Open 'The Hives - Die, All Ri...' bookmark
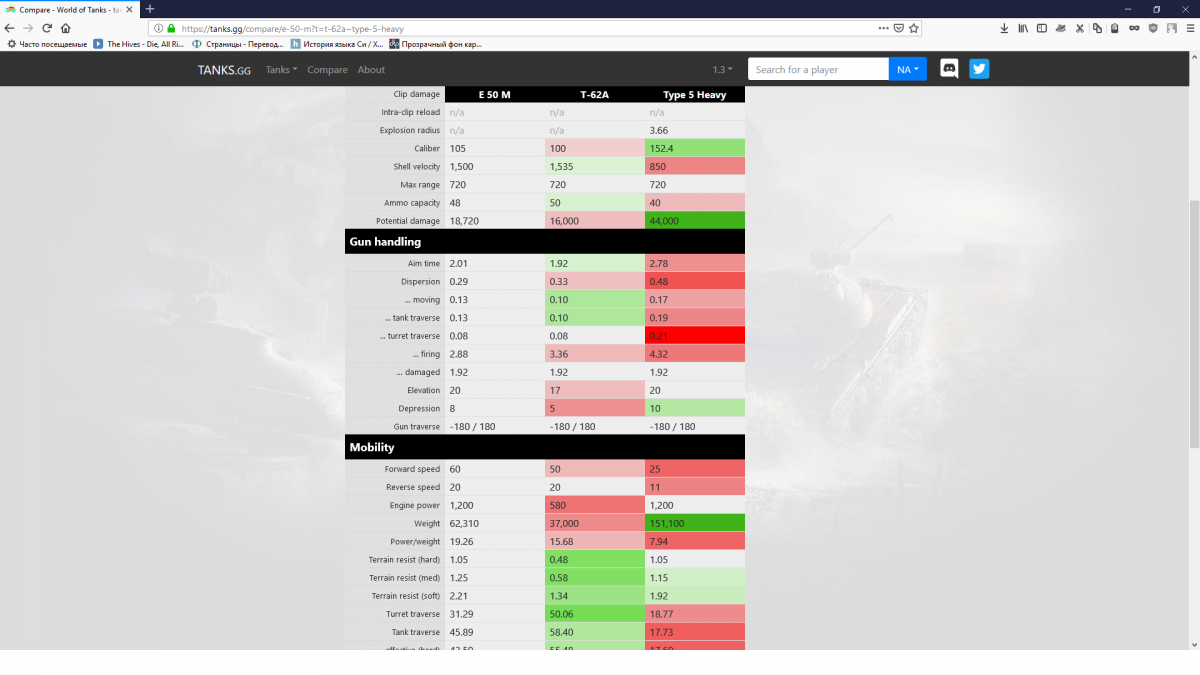The width and height of the screenshot is (1200, 675). 139,44
